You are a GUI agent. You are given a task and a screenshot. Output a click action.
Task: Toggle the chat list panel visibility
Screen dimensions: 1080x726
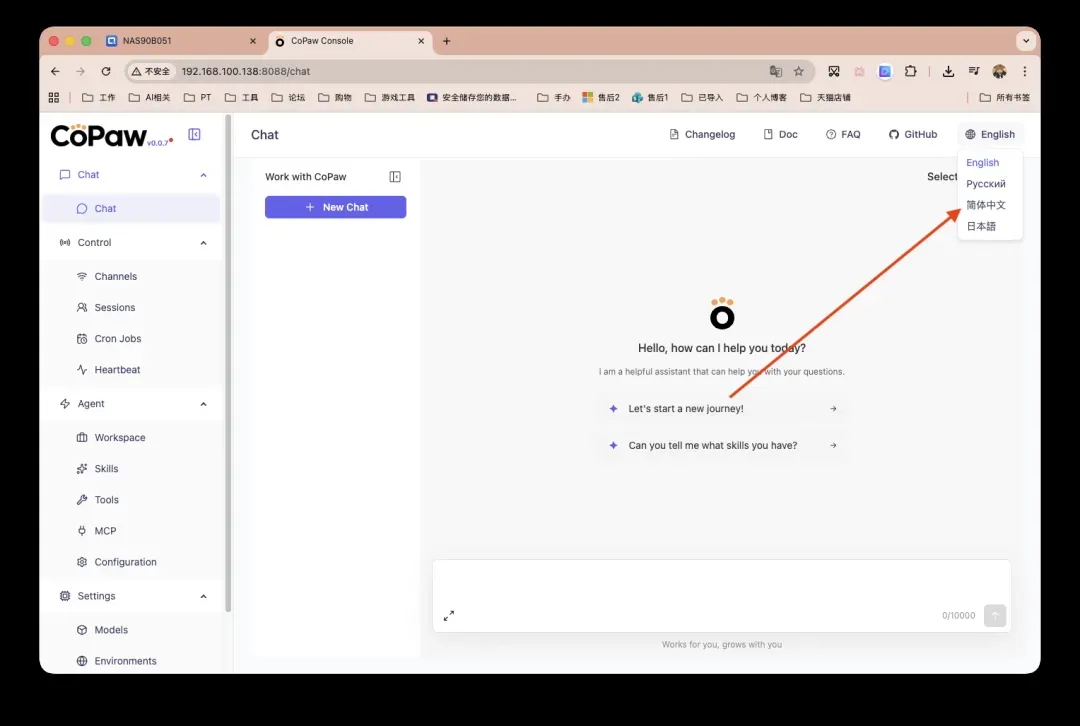point(395,175)
